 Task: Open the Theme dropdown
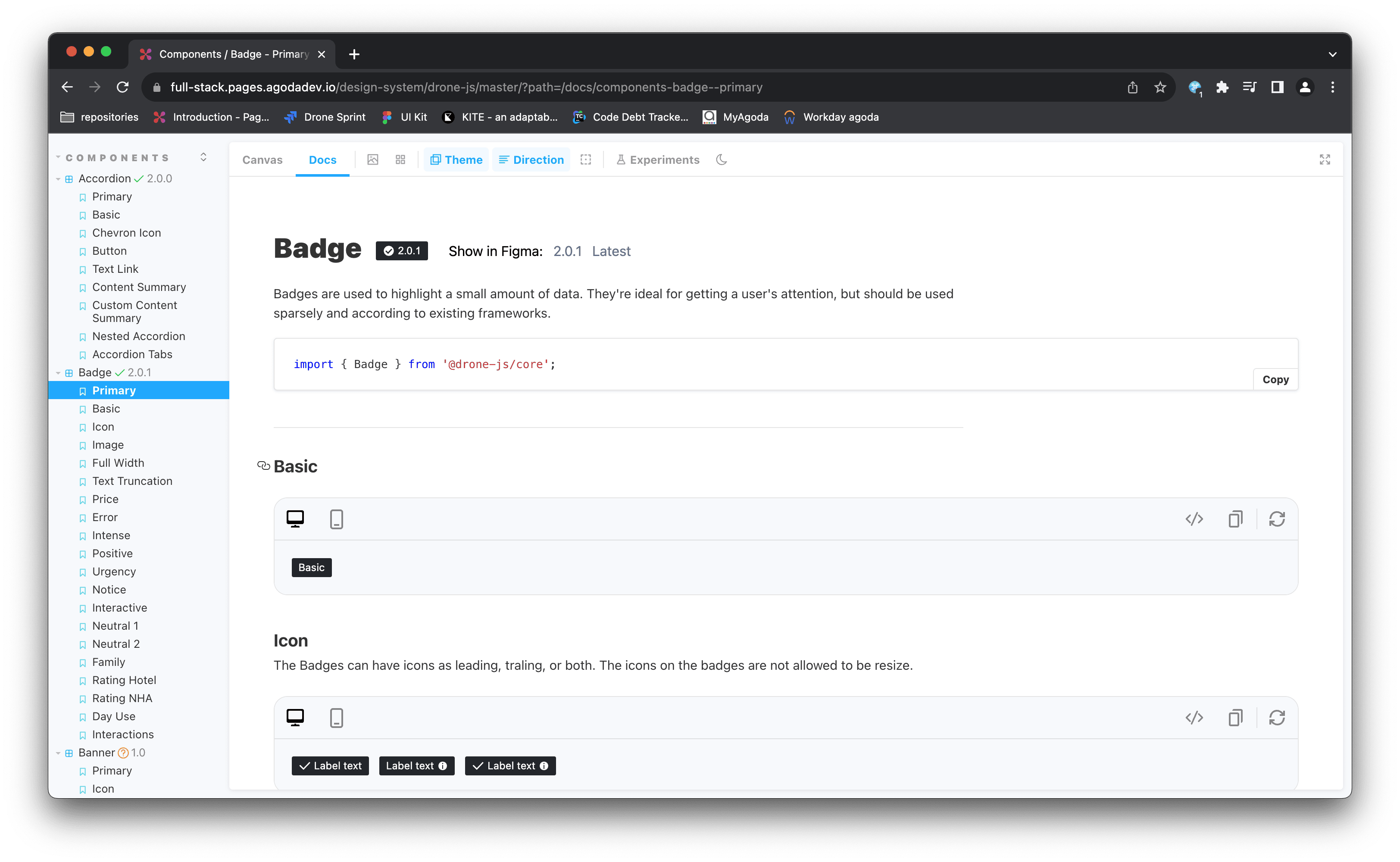456,159
